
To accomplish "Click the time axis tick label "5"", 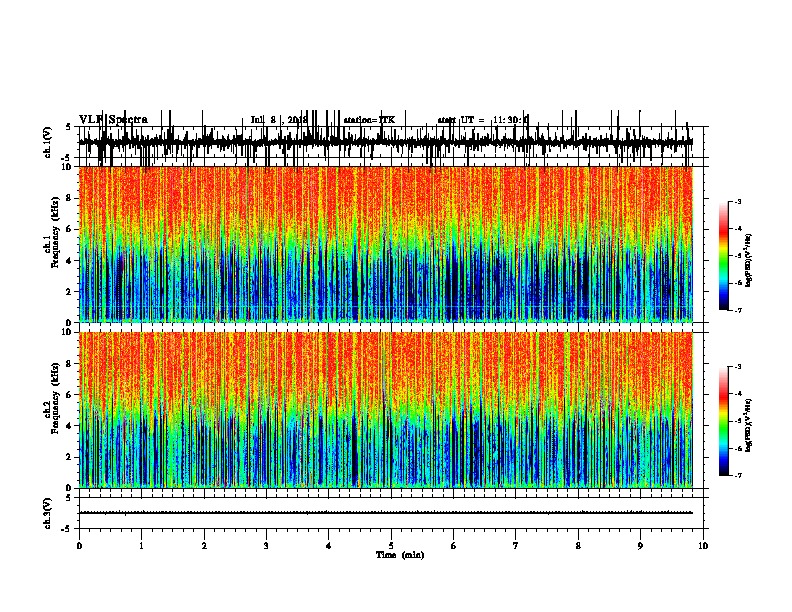I will point(391,546).
